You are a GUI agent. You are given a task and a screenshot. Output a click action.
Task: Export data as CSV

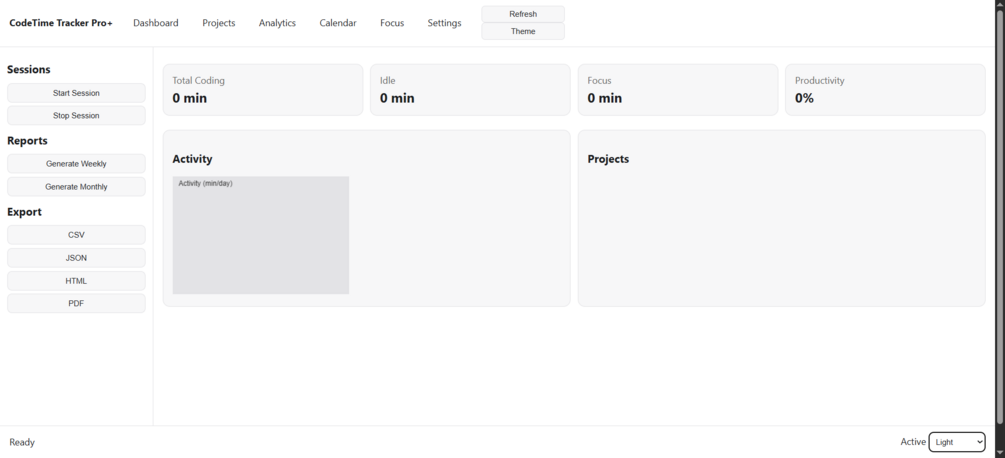click(x=76, y=235)
